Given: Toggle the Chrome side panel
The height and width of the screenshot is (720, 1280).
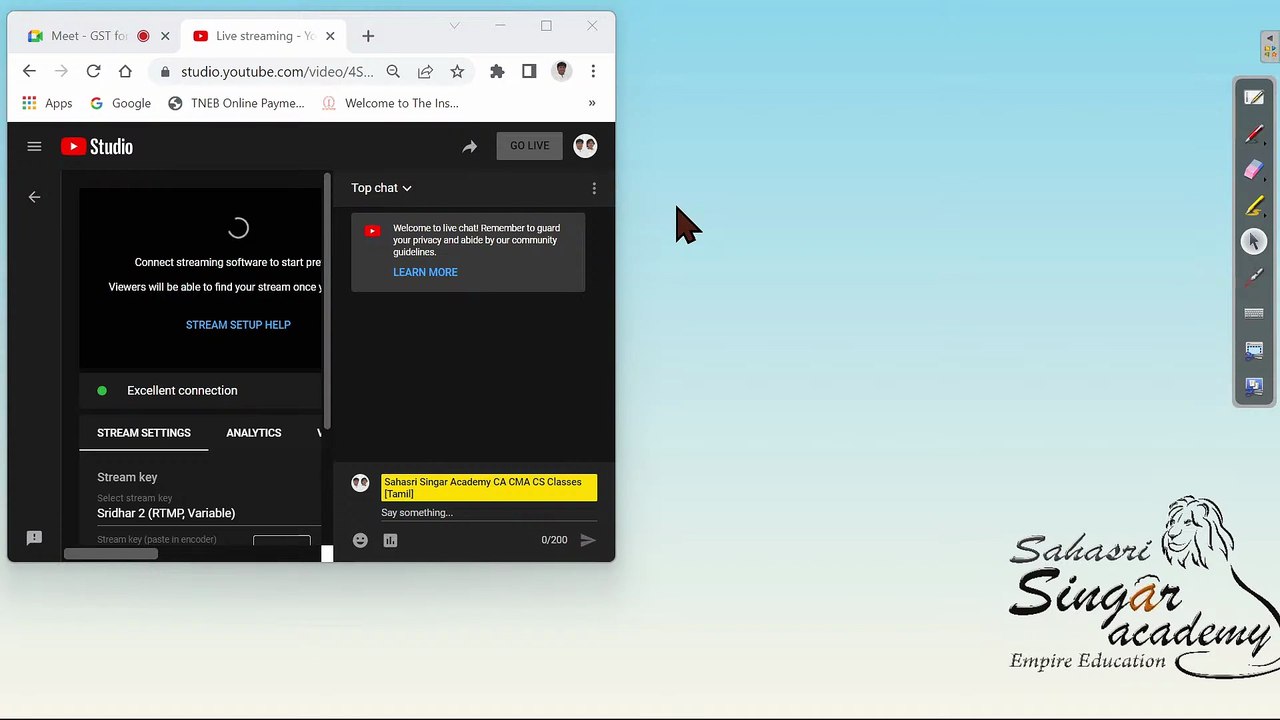Looking at the screenshot, I should tap(529, 71).
